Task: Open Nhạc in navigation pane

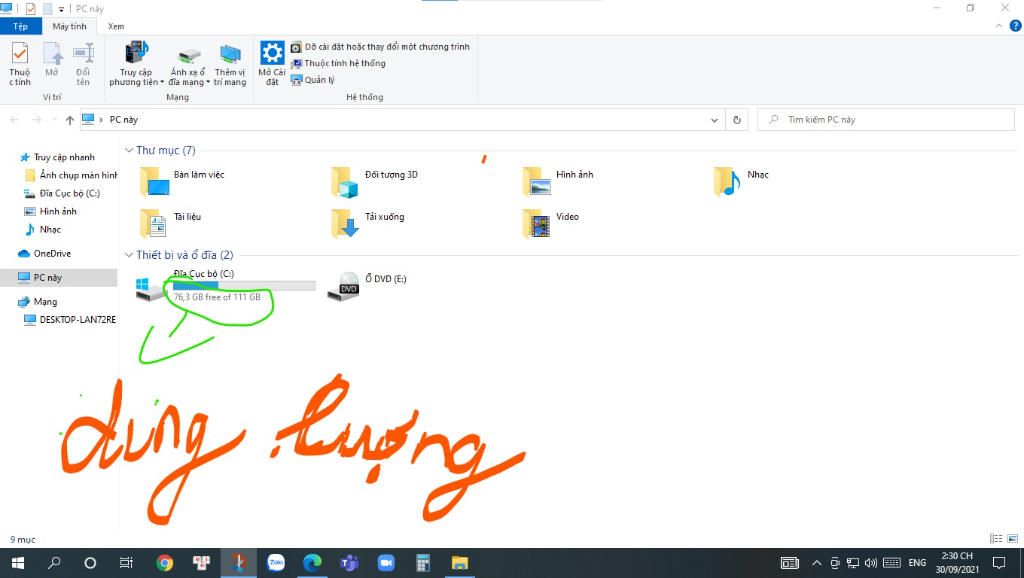Action: 42,230
